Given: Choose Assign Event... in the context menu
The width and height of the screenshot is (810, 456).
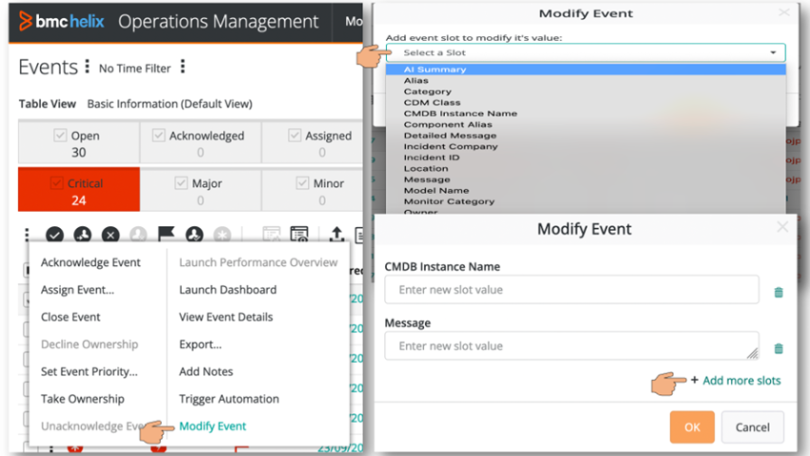Looking at the screenshot, I should pyautogui.click(x=77, y=290).
